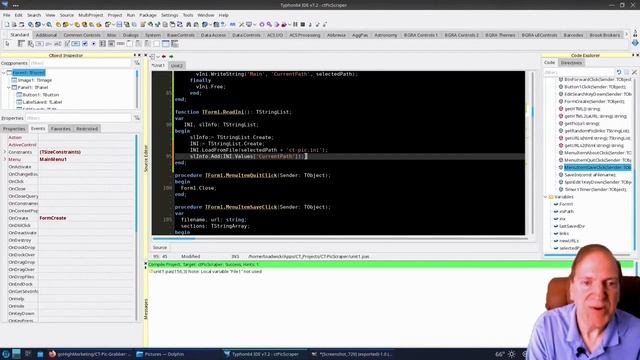Click the Components filter options icon
The image size is (640, 360).
coord(137,63)
